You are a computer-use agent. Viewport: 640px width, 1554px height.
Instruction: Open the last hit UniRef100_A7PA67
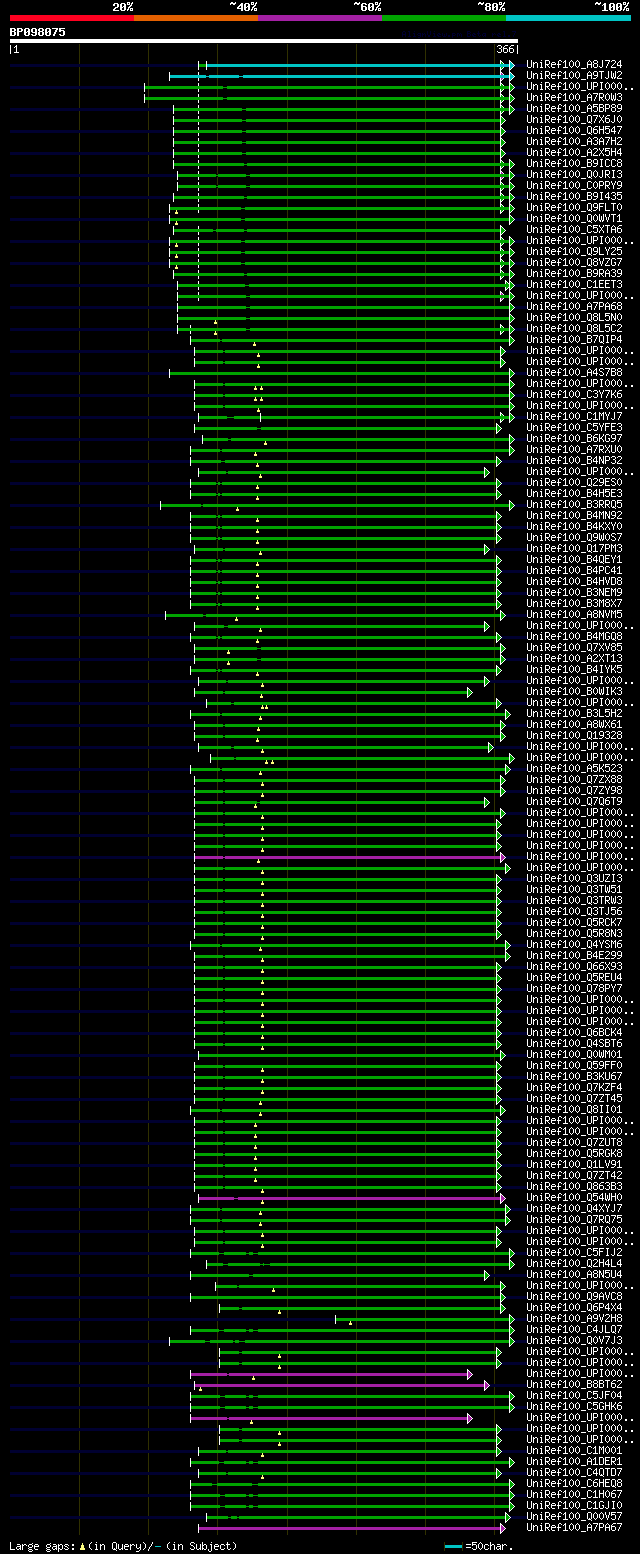click(574, 1528)
